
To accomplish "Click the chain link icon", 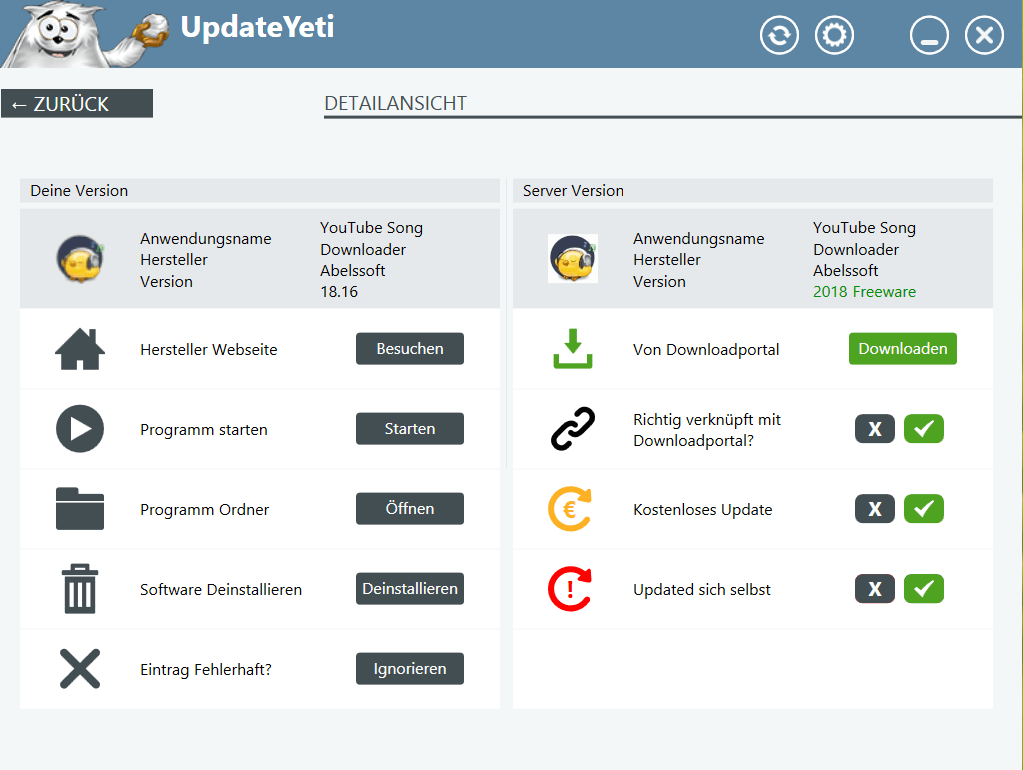I will [x=573, y=429].
